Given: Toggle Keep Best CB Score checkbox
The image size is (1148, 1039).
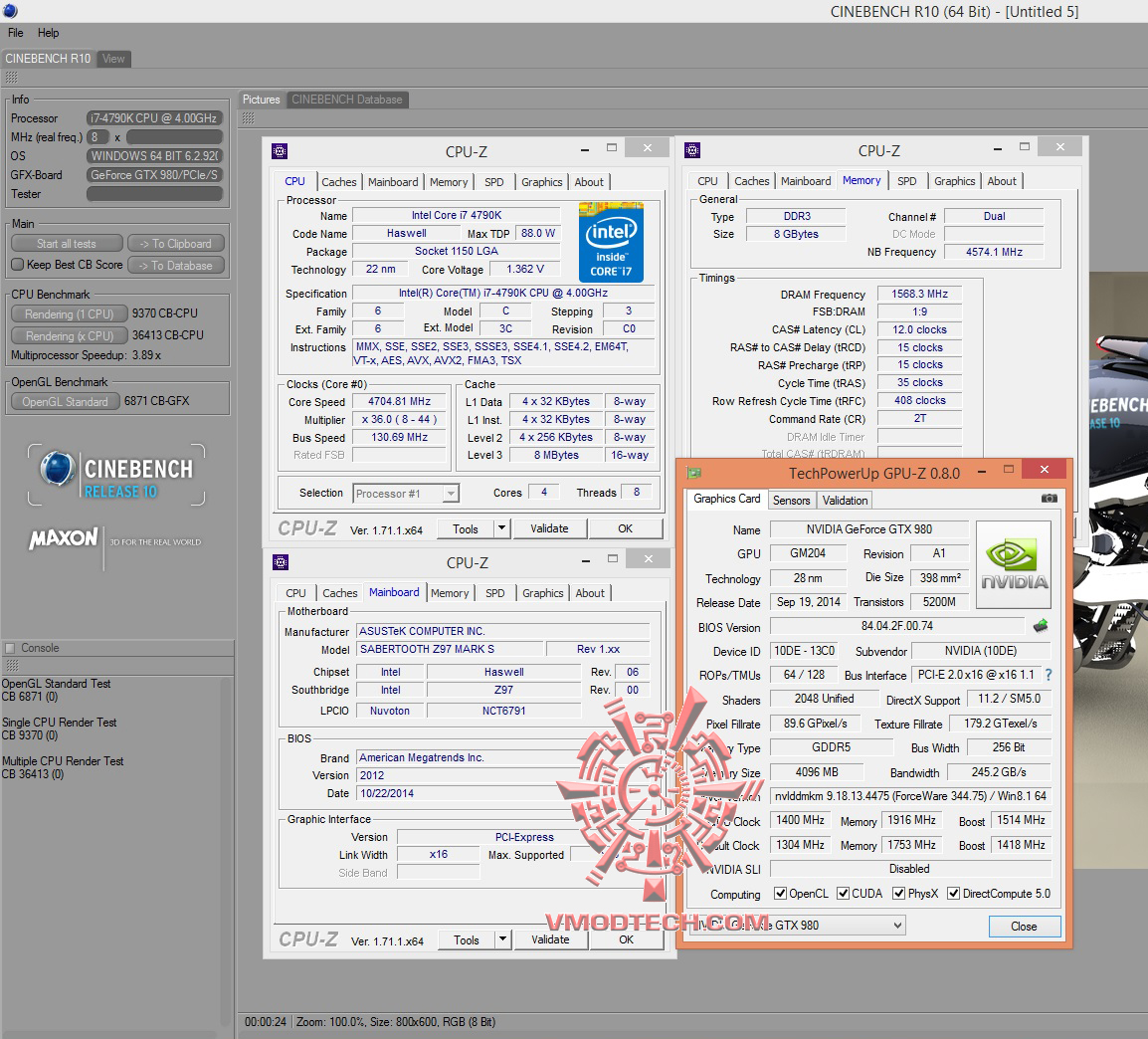Looking at the screenshot, I should [x=18, y=265].
